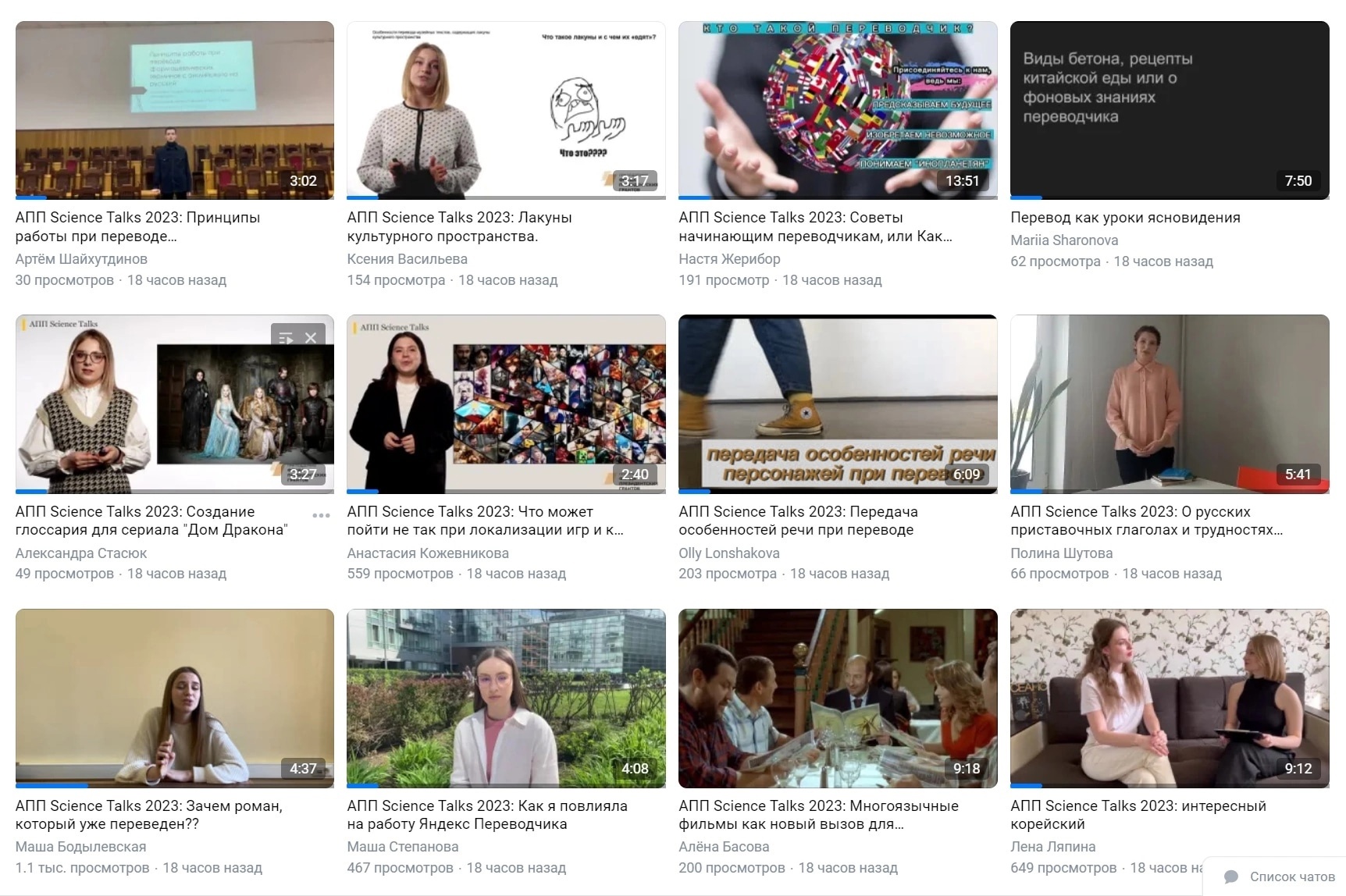Screen dimensions: 1346x896
Task: Open the 13:51 video about начинающим переводчикам
Action: [838, 110]
